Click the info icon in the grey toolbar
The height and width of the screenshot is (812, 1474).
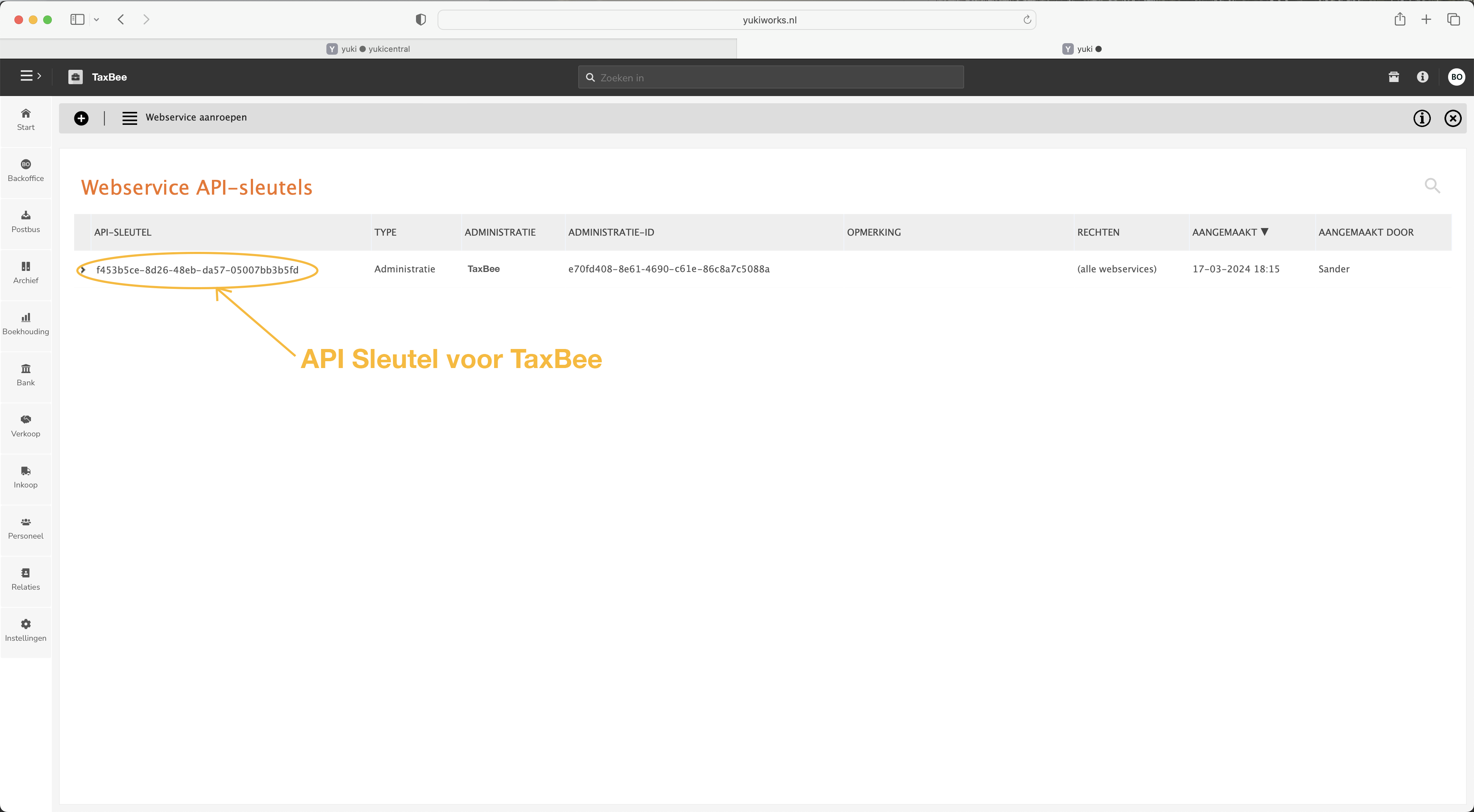1421,118
